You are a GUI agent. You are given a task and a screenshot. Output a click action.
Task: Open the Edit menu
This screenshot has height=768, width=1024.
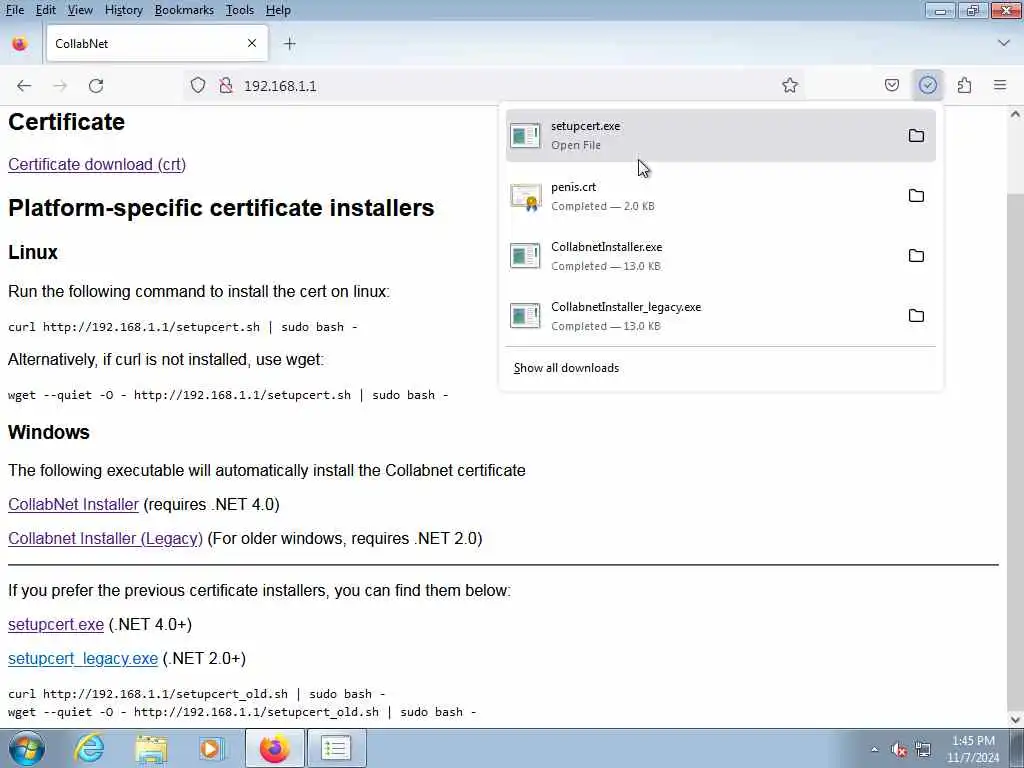coord(45,10)
